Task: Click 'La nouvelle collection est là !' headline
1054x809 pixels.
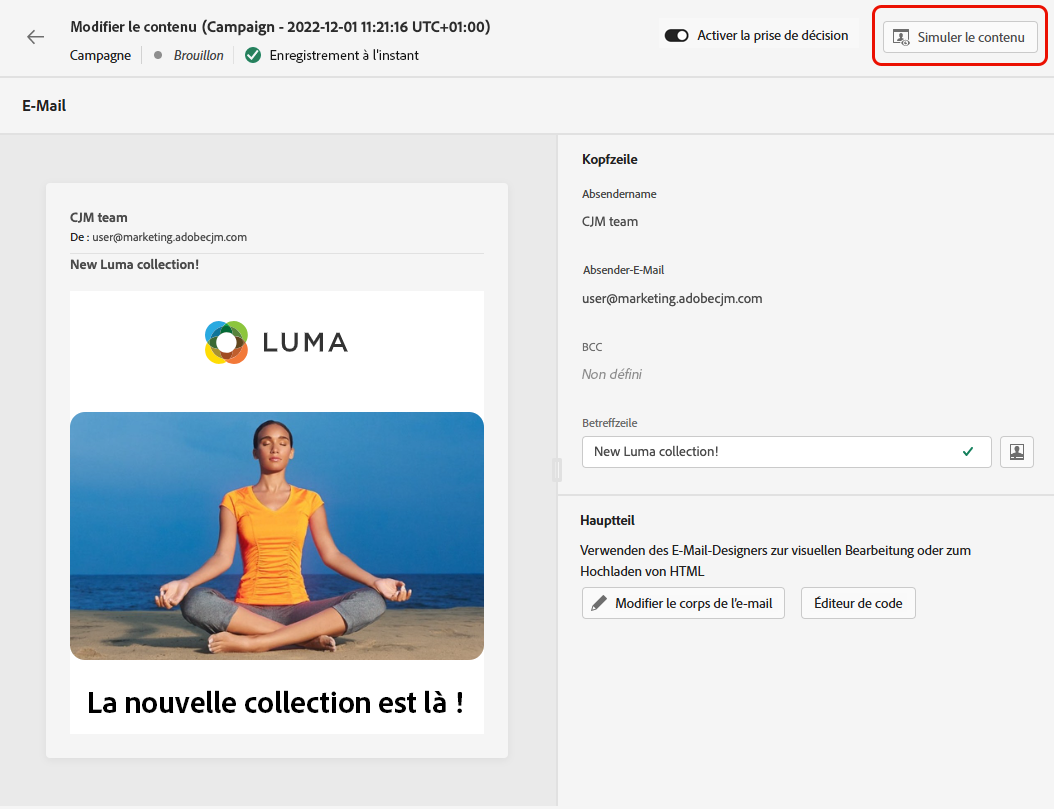Action: tap(276, 702)
